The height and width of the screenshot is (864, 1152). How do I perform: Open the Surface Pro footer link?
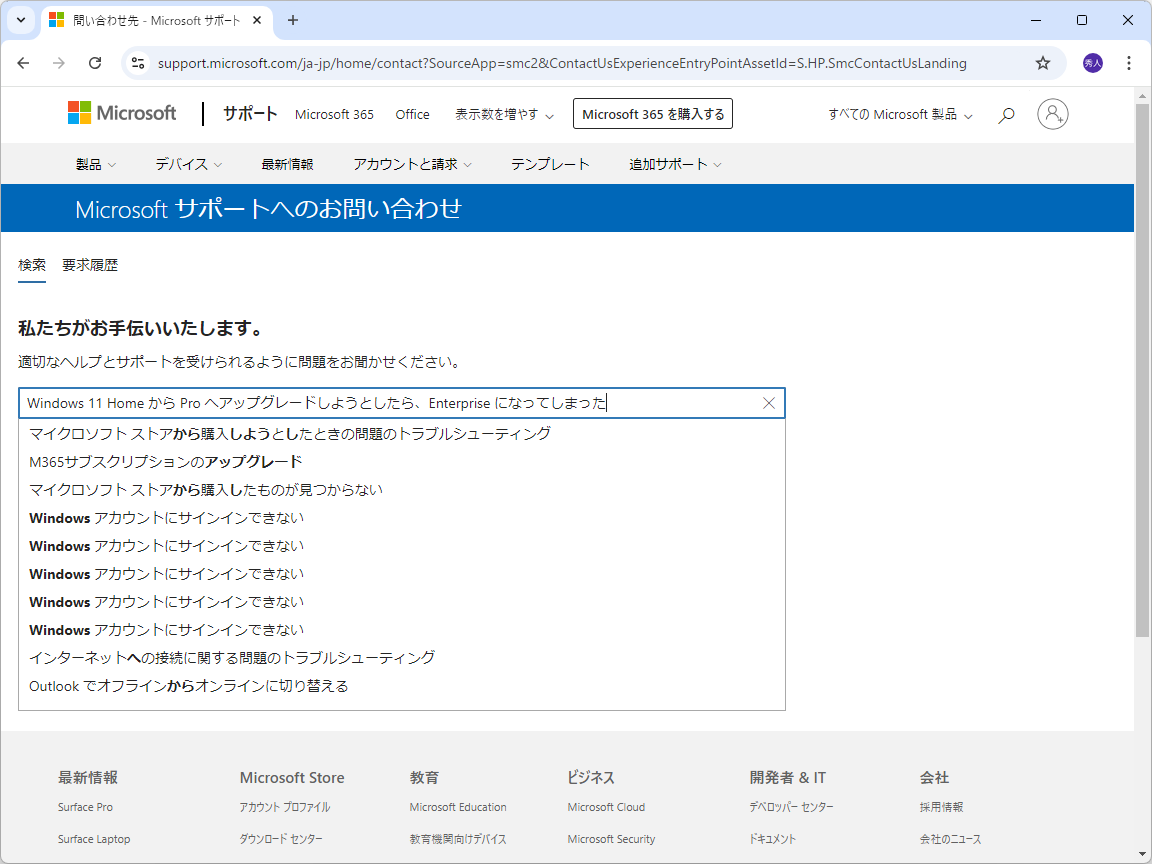click(x=86, y=807)
